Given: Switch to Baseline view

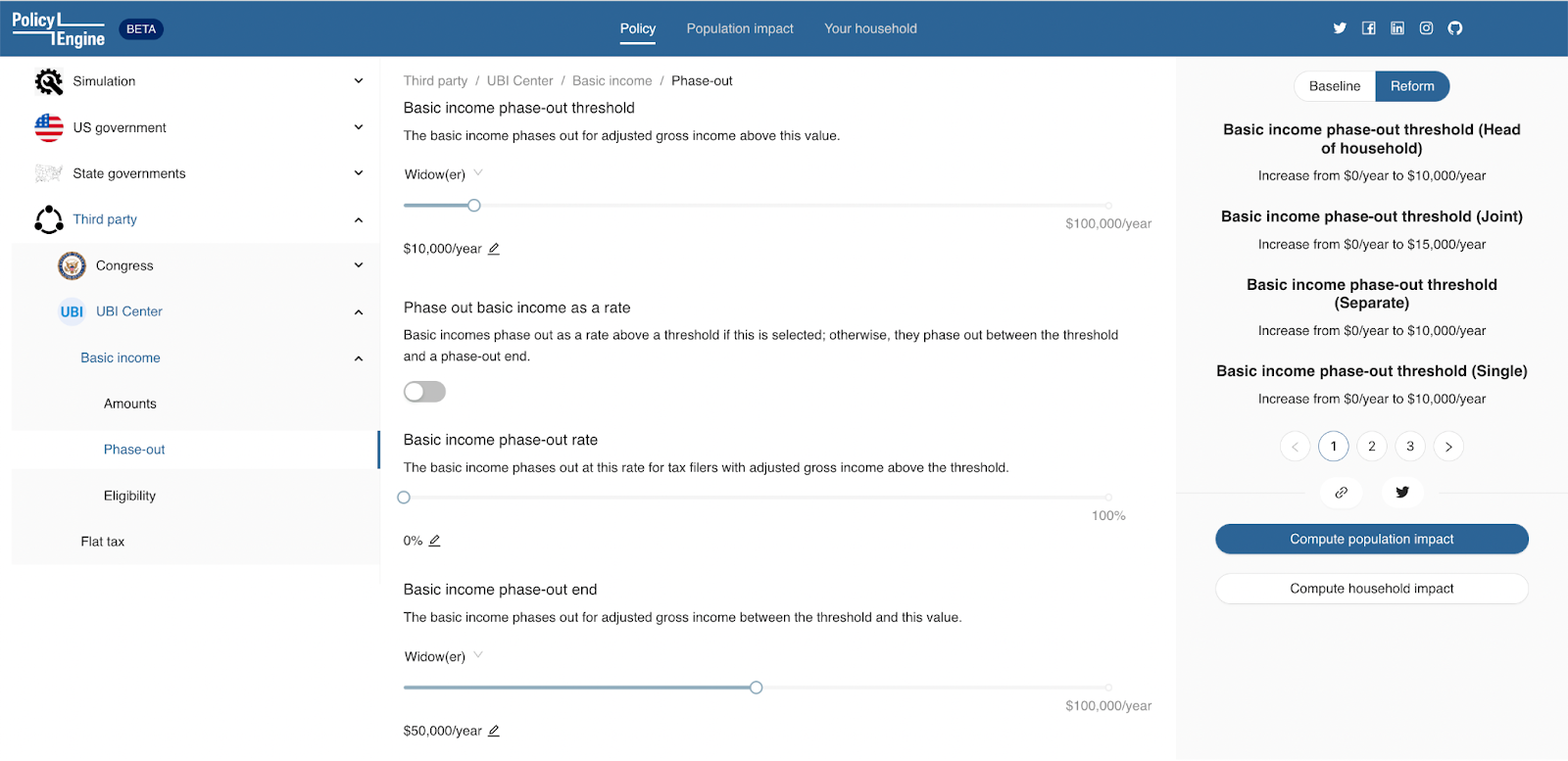Looking at the screenshot, I should click(x=1335, y=86).
